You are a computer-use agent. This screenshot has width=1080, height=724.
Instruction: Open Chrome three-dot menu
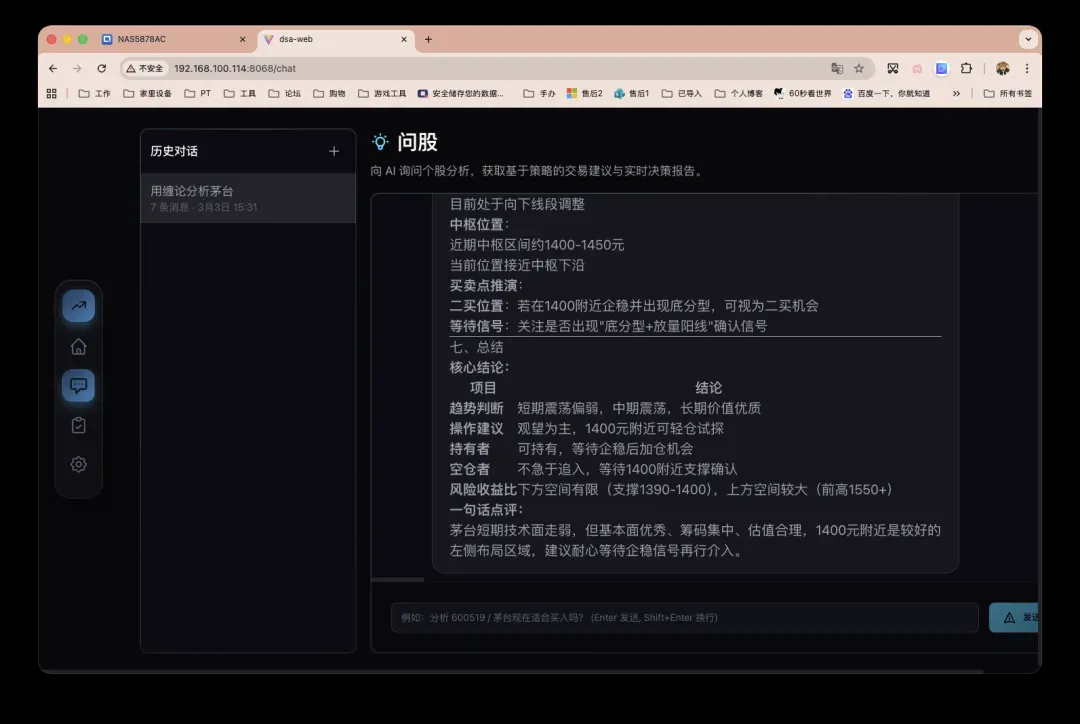pos(1027,68)
